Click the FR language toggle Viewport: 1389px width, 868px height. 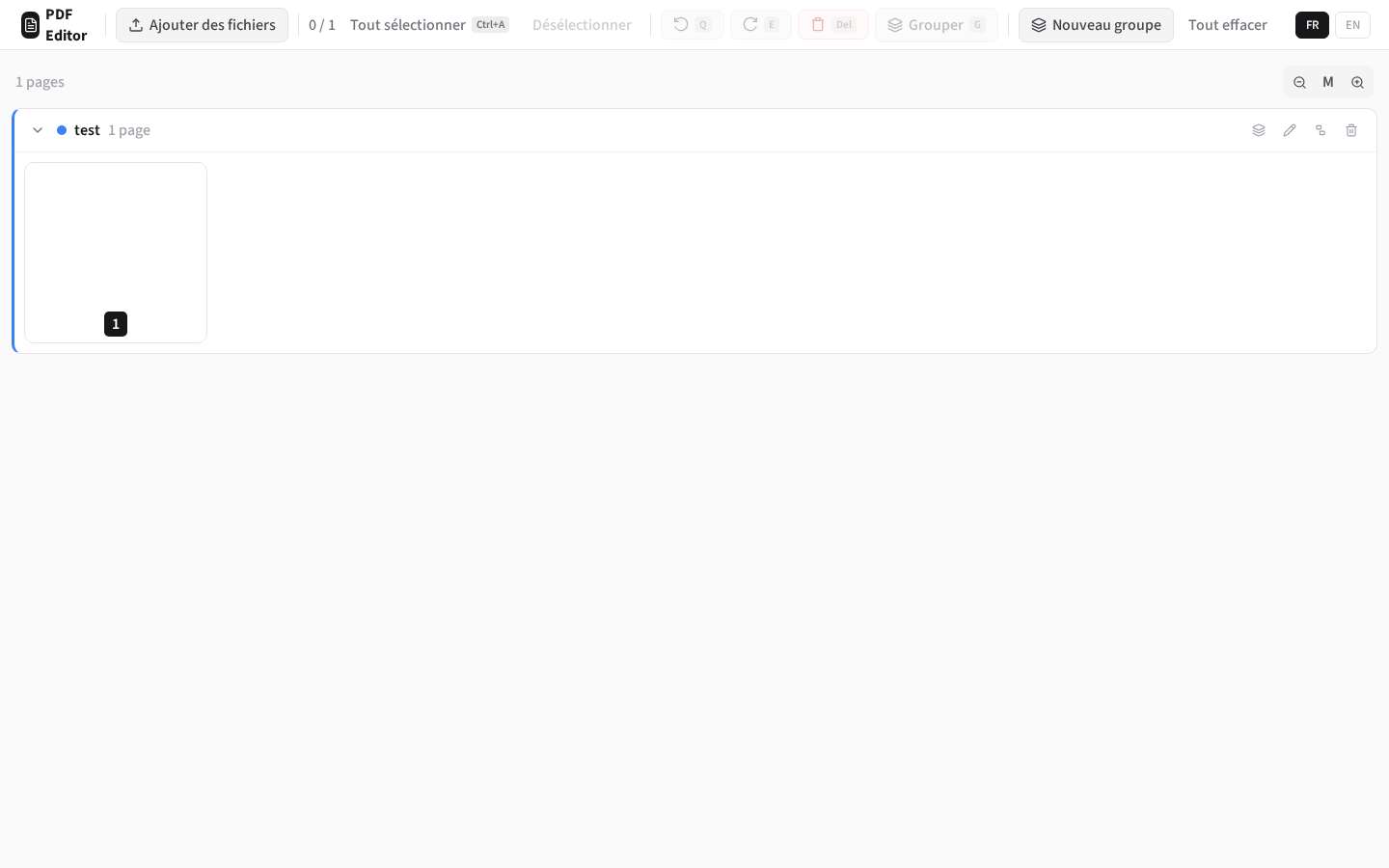(x=1312, y=25)
